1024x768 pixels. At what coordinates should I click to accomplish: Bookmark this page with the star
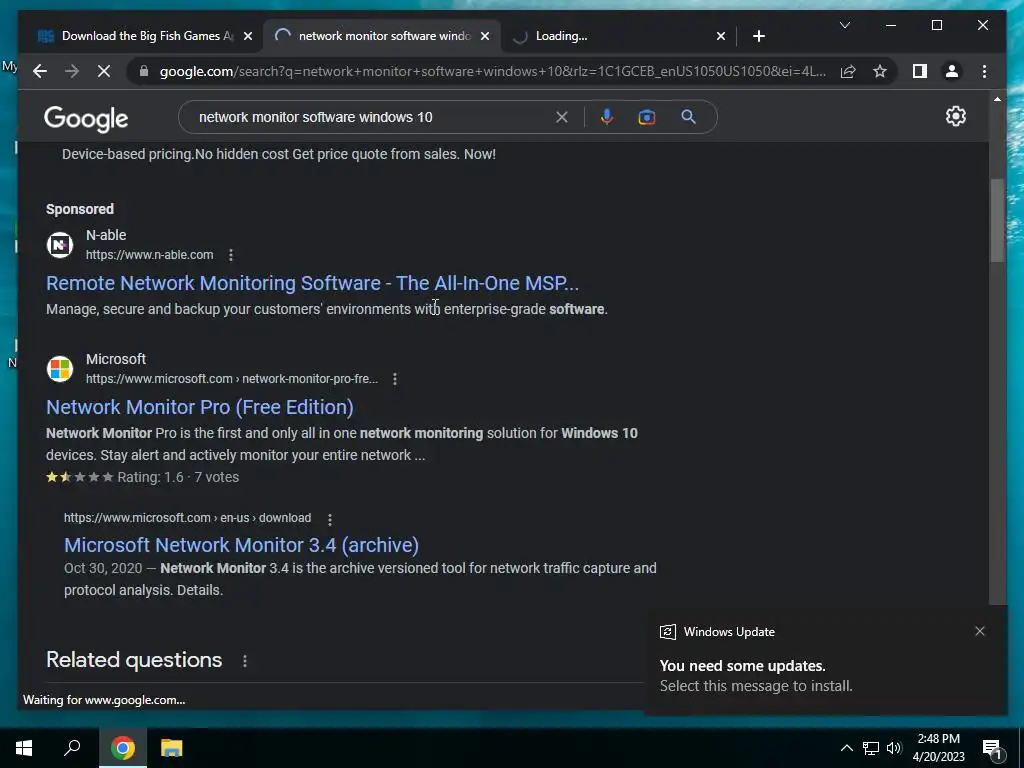click(x=880, y=71)
